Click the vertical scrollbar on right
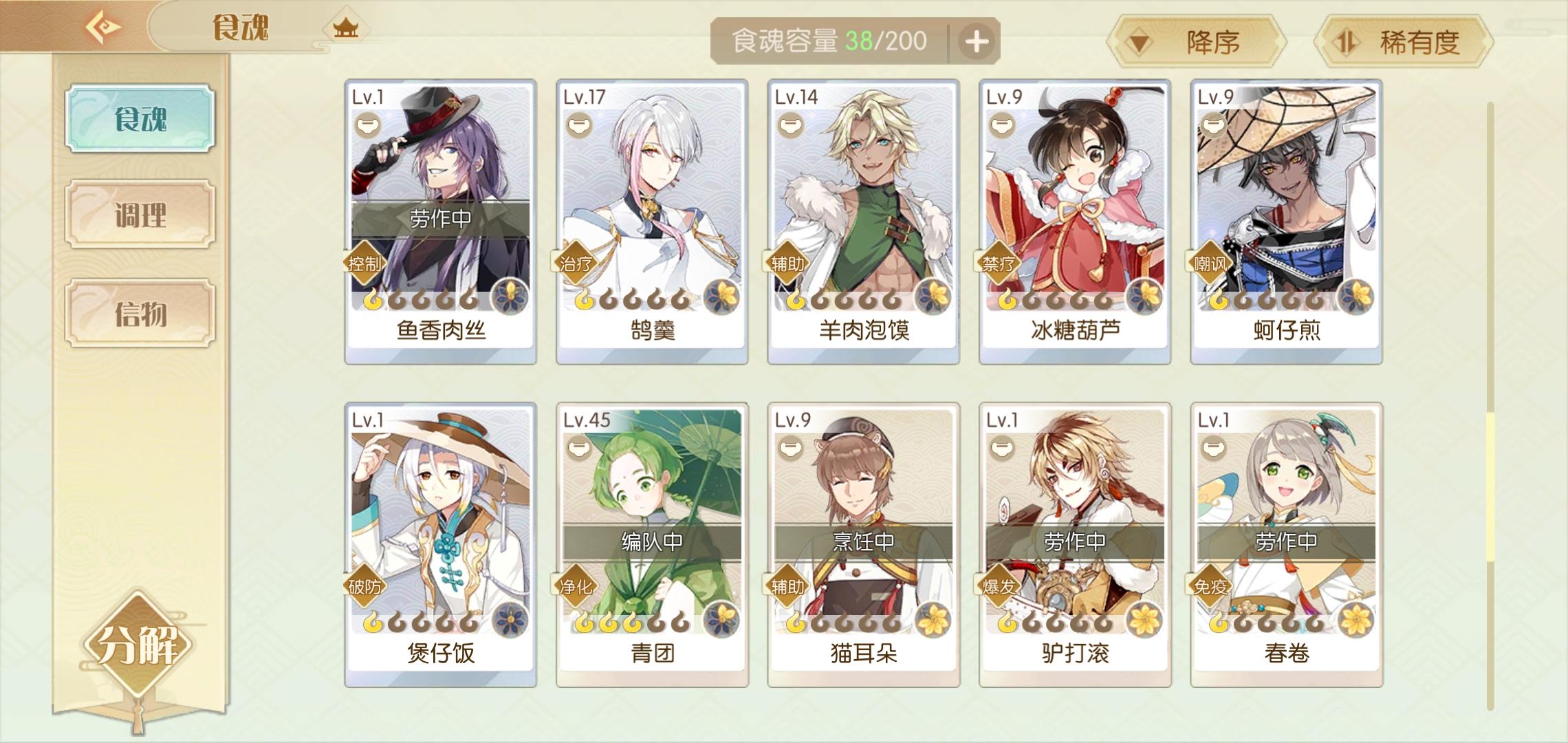 1490,406
